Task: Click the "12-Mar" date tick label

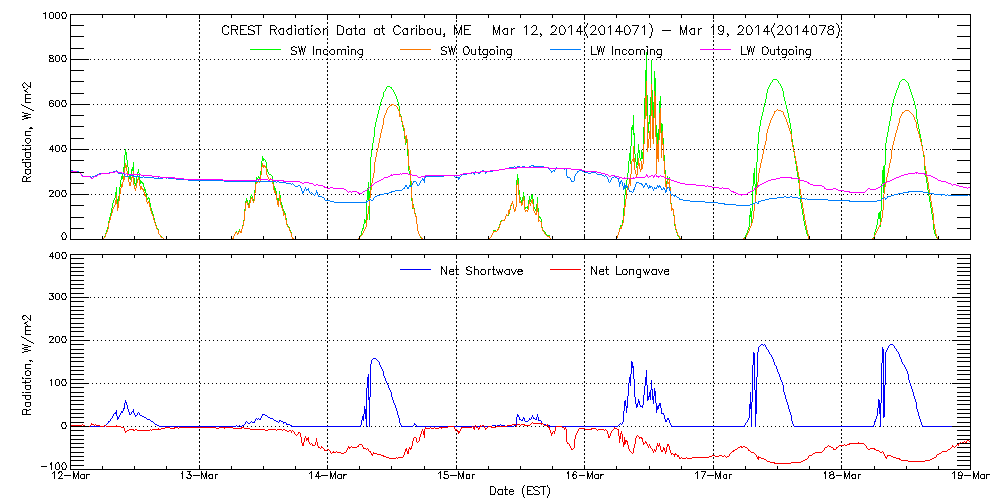Action: [x=71, y=477]
